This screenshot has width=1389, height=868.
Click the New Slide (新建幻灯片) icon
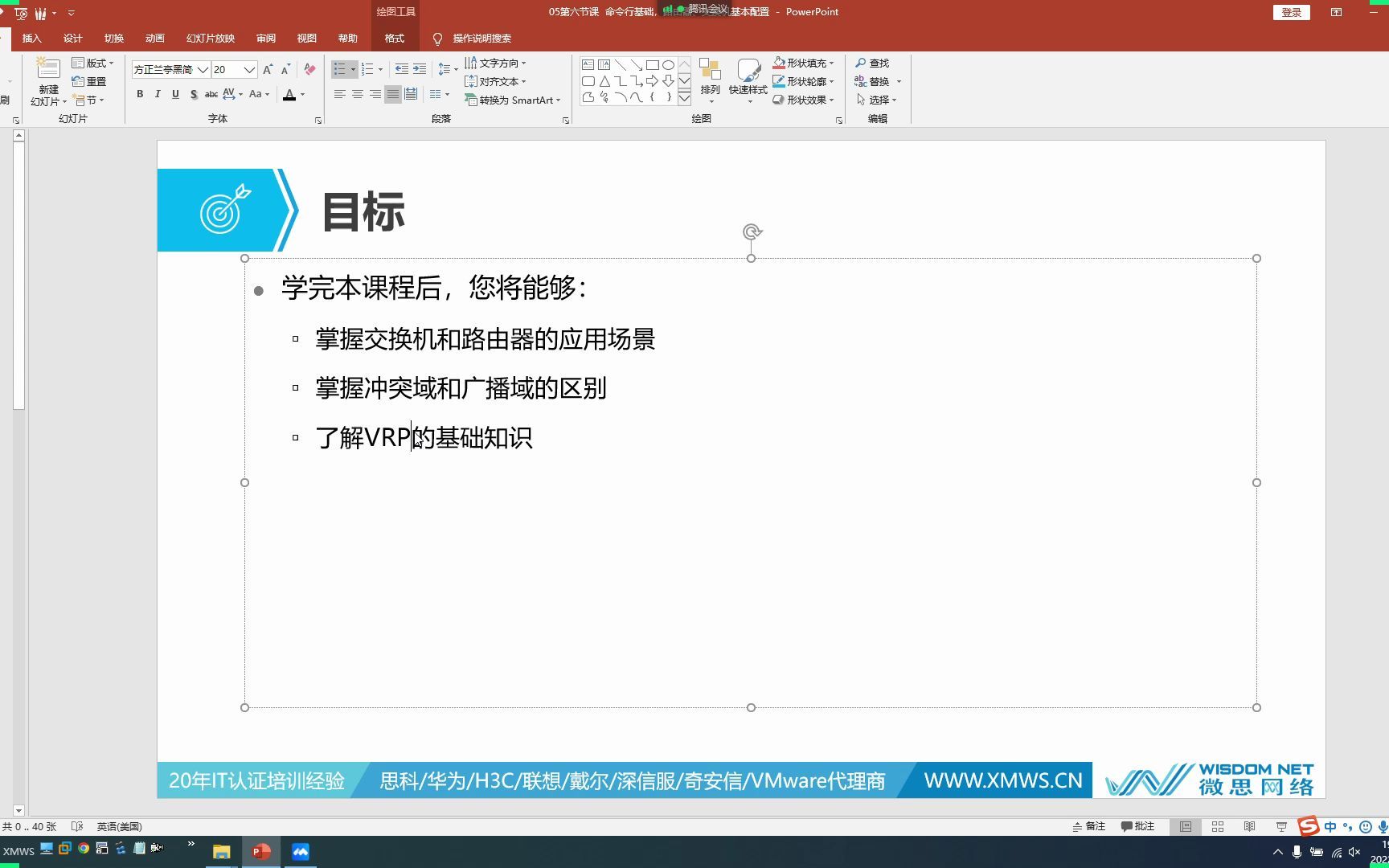tap(48, 70)
